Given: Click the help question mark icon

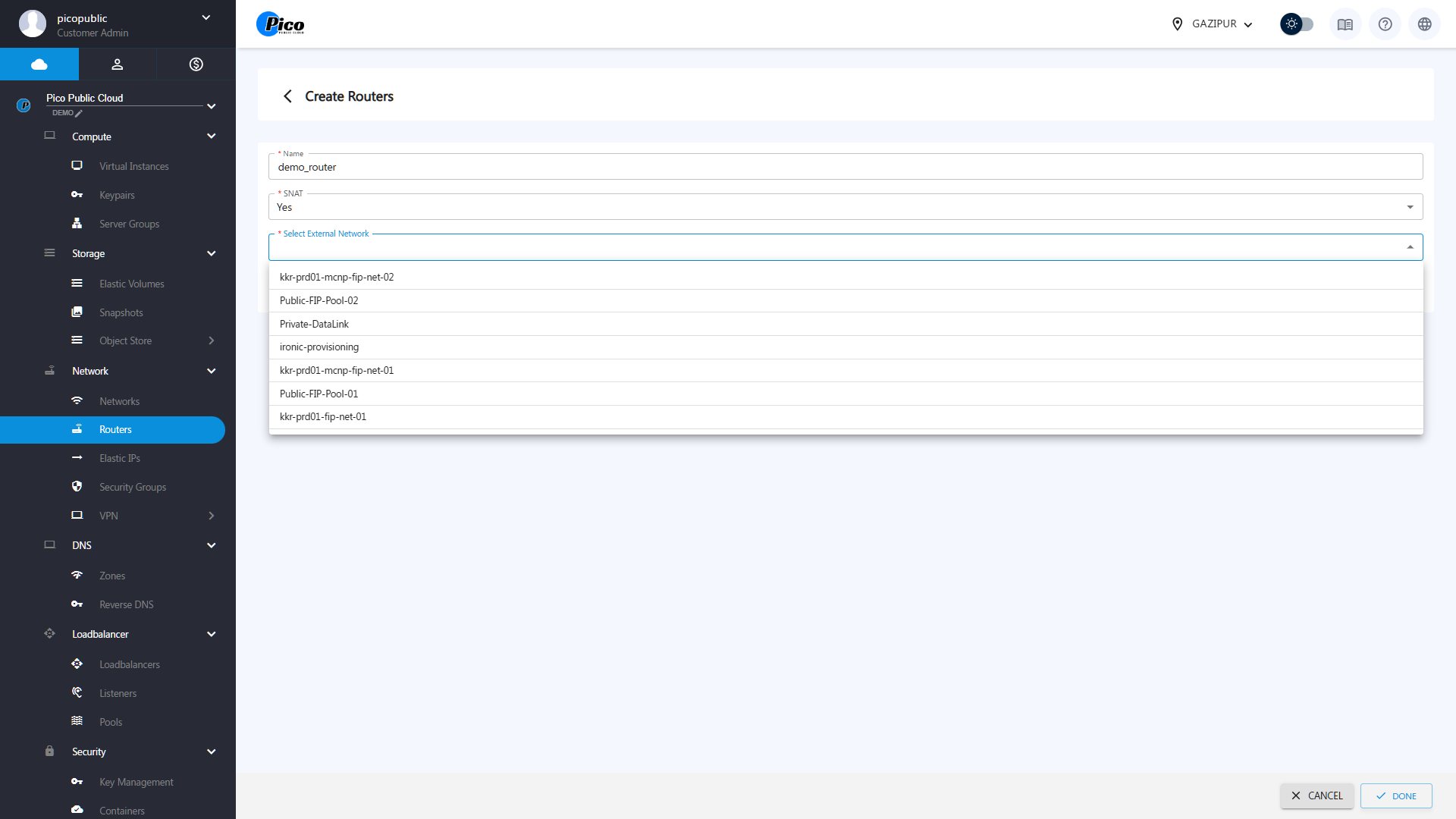Looking at the screenshot, I should click(x=1385, y=24).
